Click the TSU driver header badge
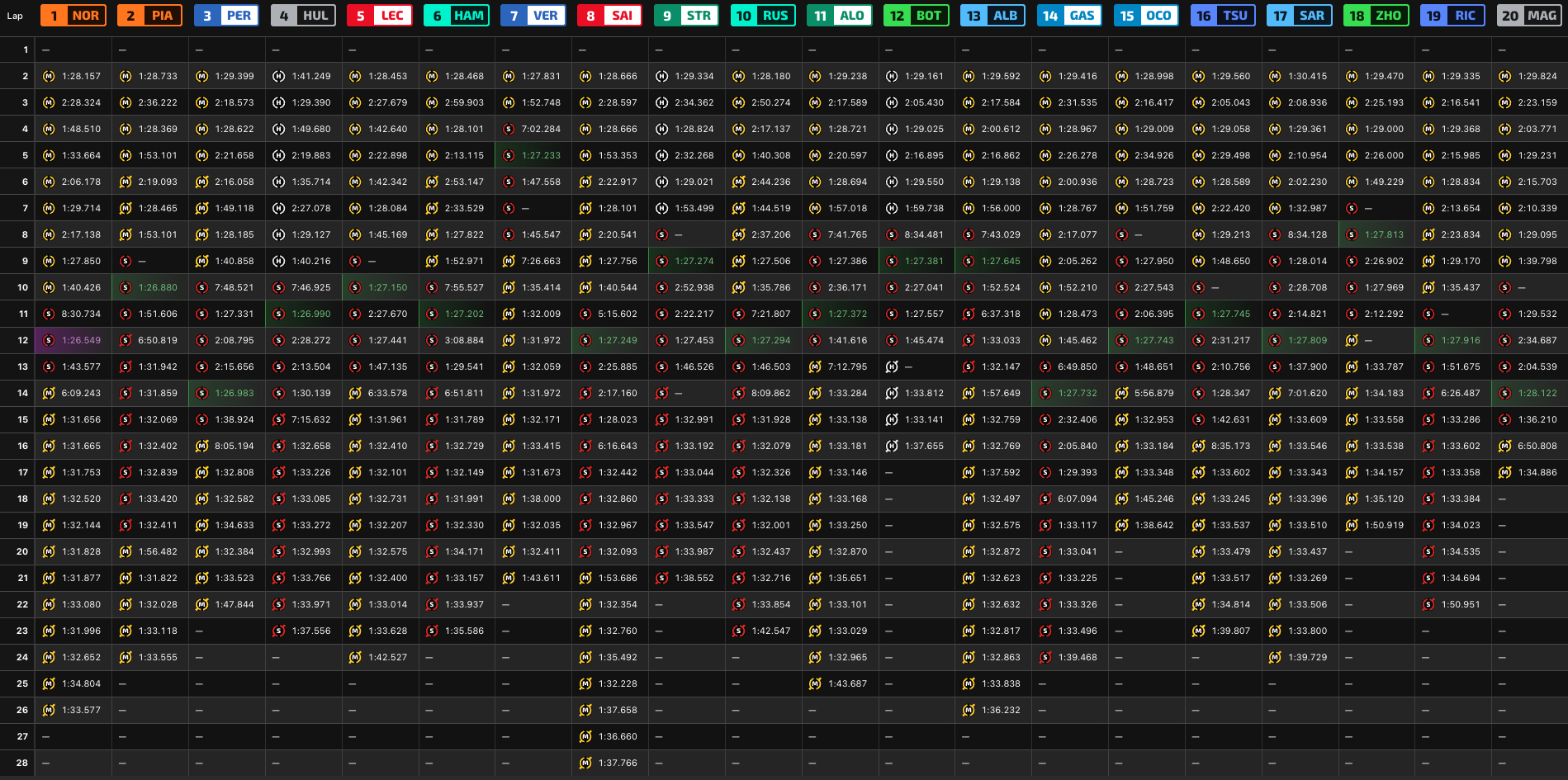The height and width of the screenshot is (780, 1568). (1223, 16)
